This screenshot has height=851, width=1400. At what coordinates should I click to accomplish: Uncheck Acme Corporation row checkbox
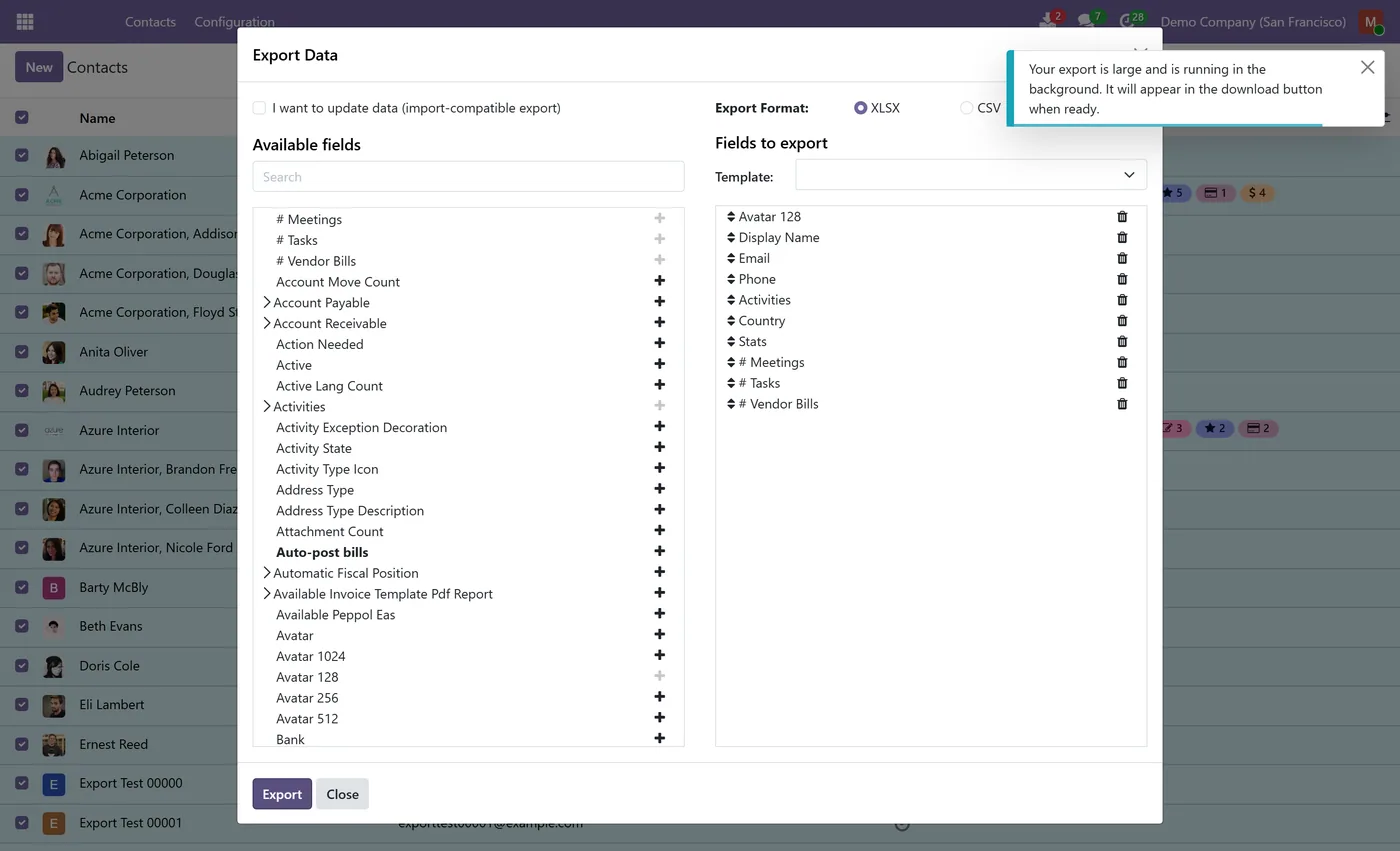[x=22, y=194]
